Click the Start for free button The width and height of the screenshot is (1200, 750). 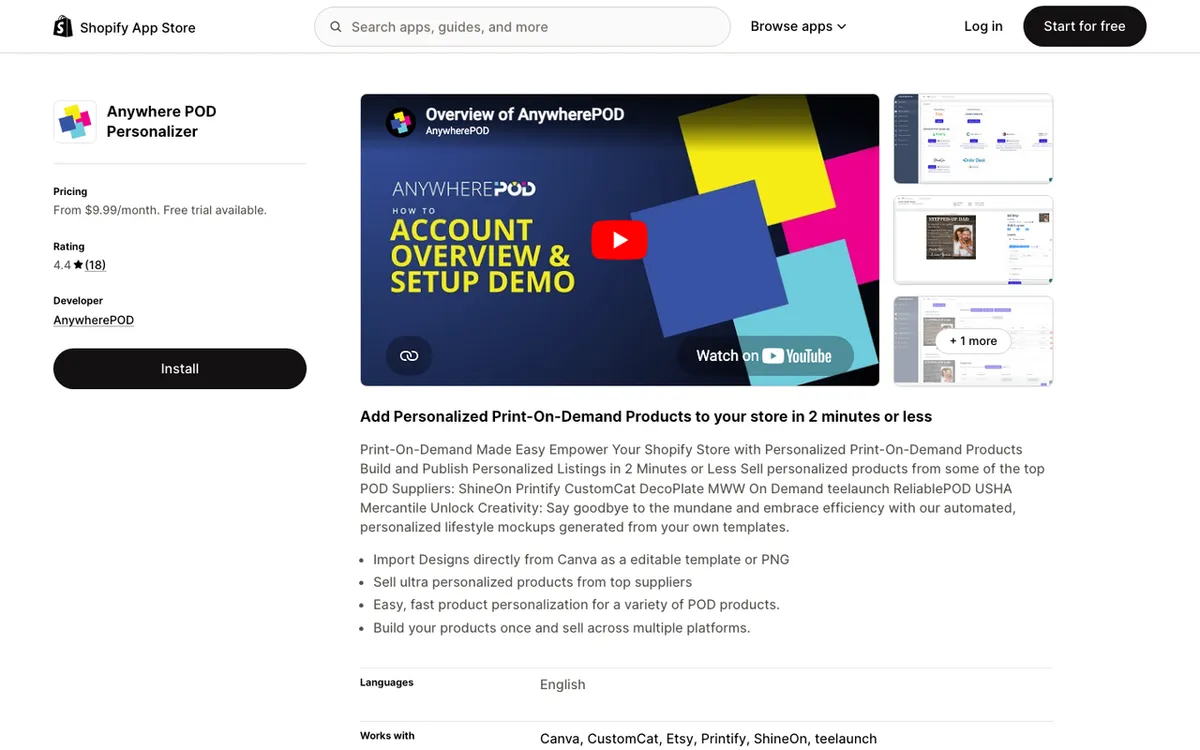coord(1084,27)
